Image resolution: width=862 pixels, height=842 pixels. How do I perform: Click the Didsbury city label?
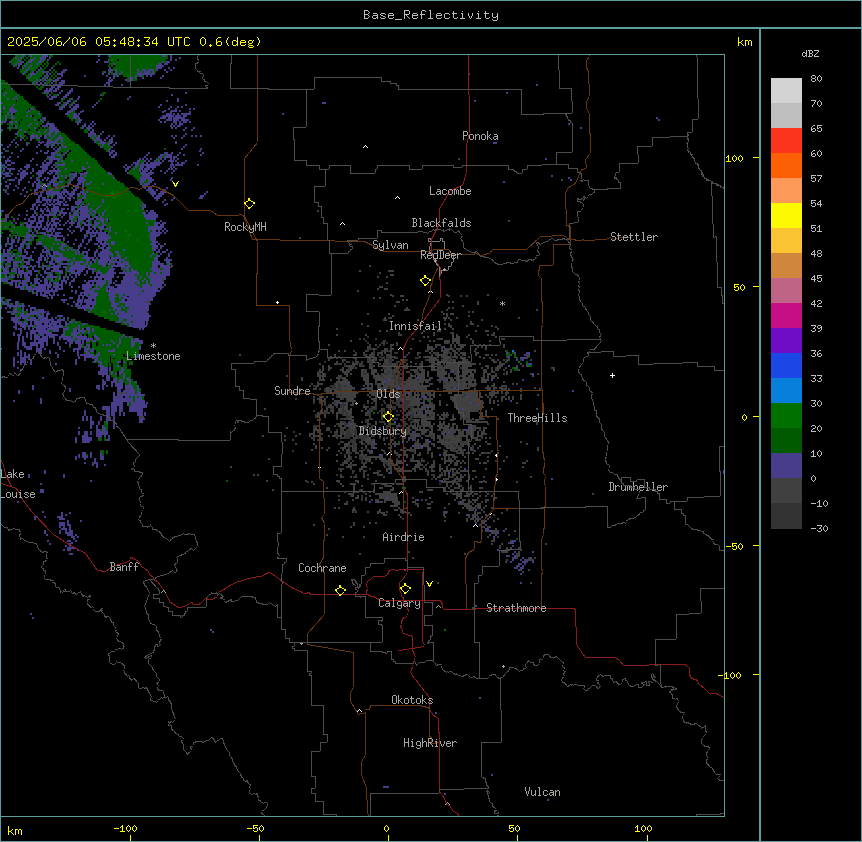click(383, 431)
